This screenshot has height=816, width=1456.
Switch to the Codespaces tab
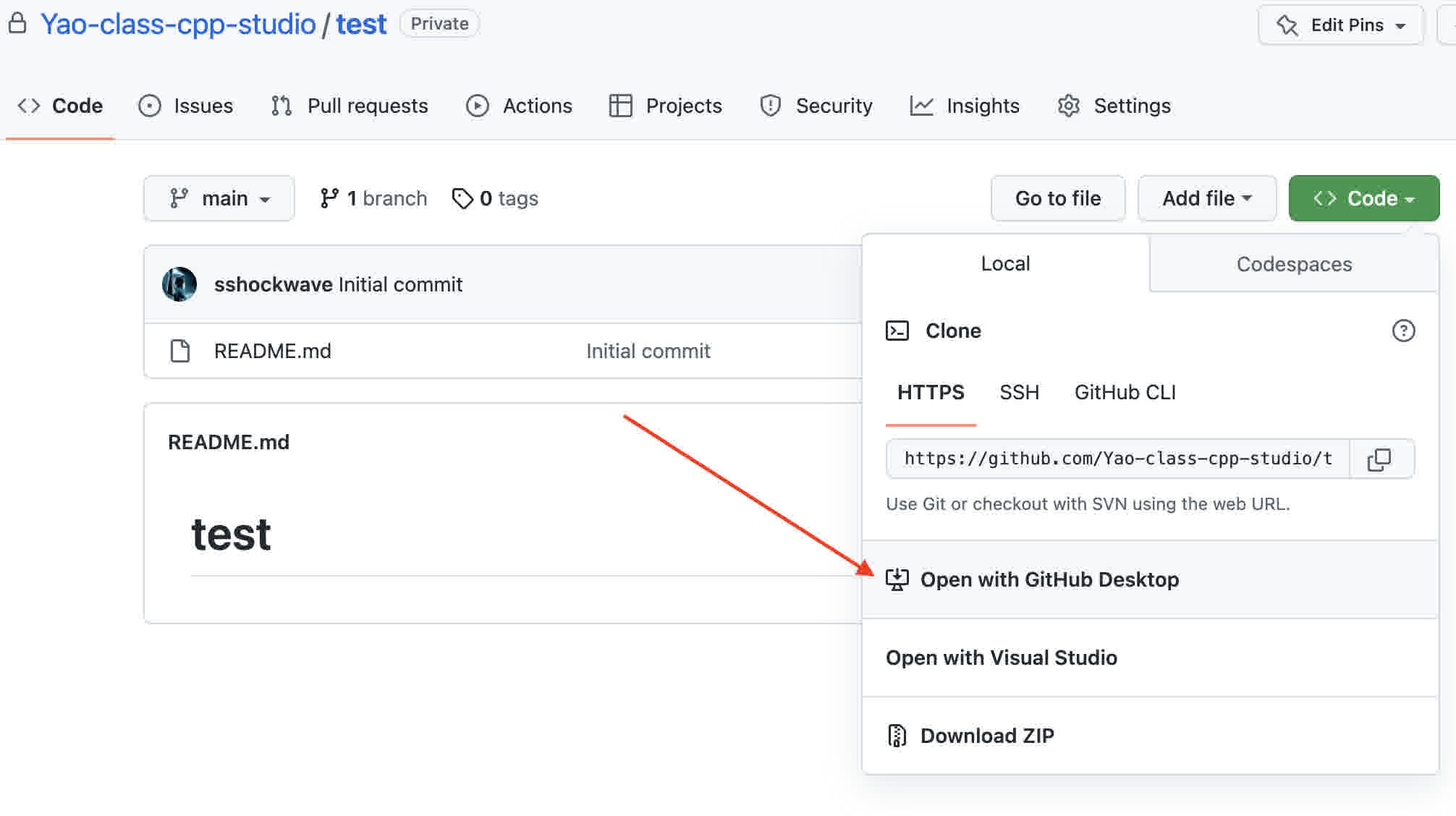point(1294,264)
